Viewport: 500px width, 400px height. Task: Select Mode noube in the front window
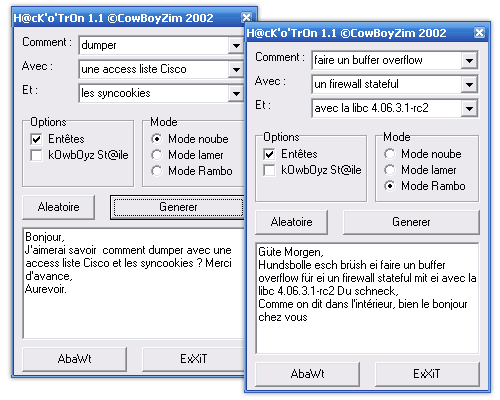coord(389,154)
